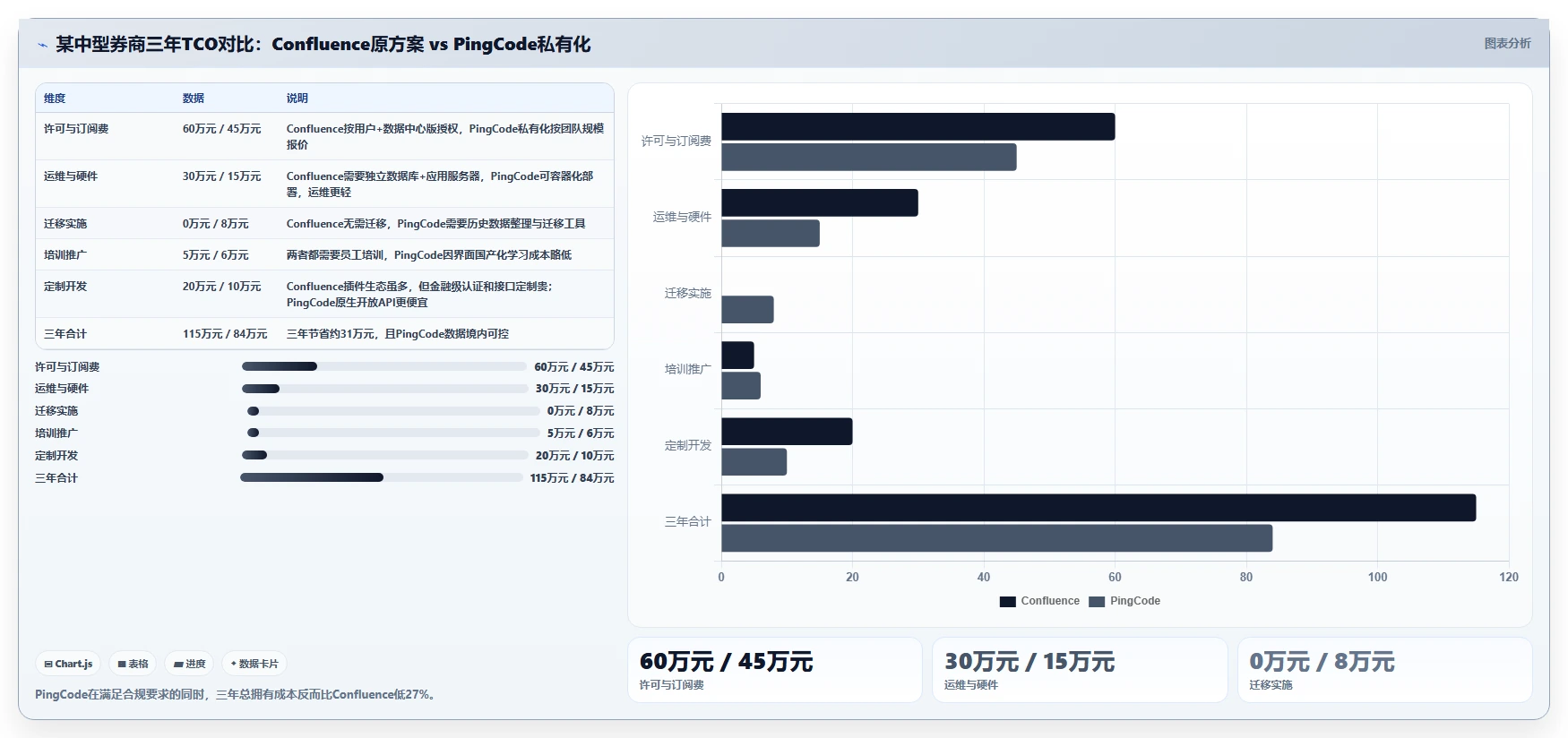Viewport: 1568px width, 738px height.
Task: Click the dashboard title about 三年TCO对比
Action: [323, 44]
